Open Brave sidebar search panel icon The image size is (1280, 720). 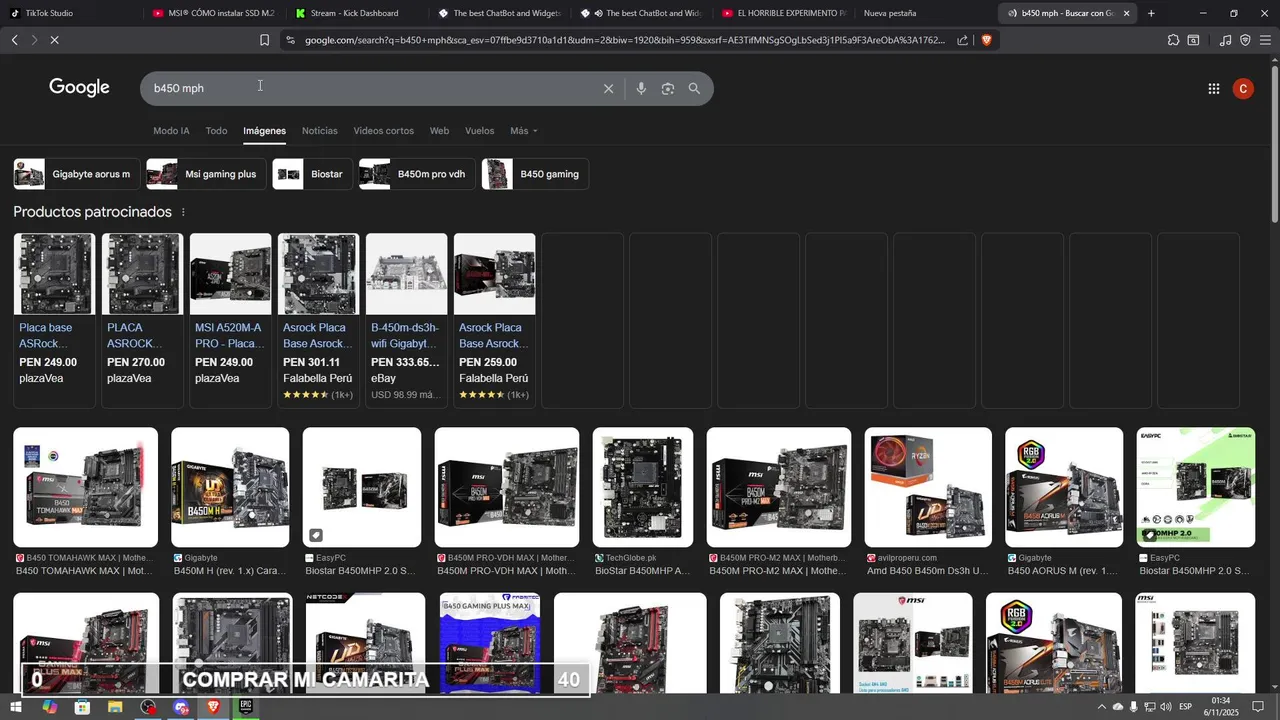coord(1193,40)
